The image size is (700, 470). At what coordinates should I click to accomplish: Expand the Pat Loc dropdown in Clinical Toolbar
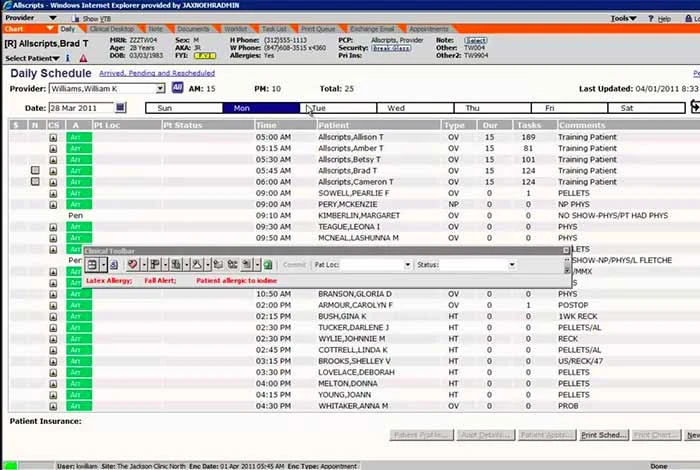(x=407, y=265)
